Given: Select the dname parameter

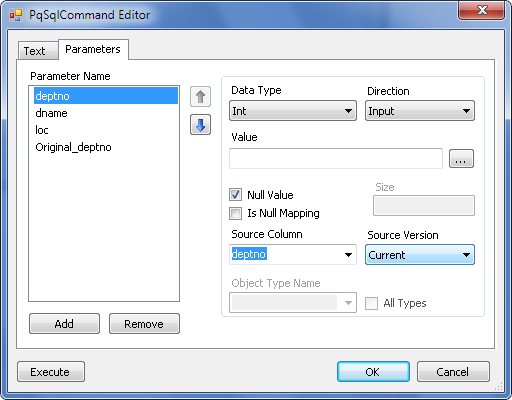Looking at the screenshot, I should (106, 113).
